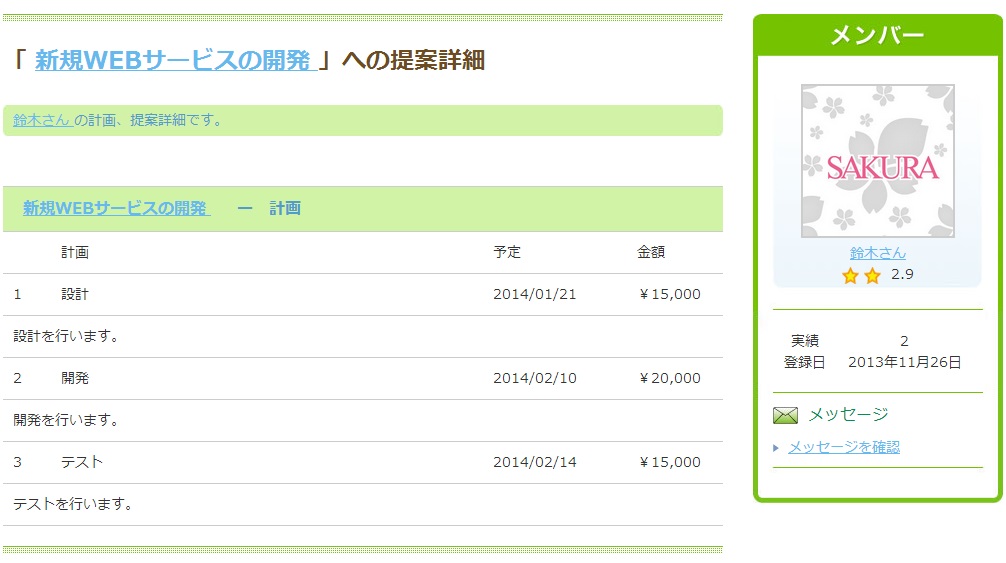The width and height of the screenshot is (1006, 563).
Task: Select the 開発 plan name cell
Action: 75,378
